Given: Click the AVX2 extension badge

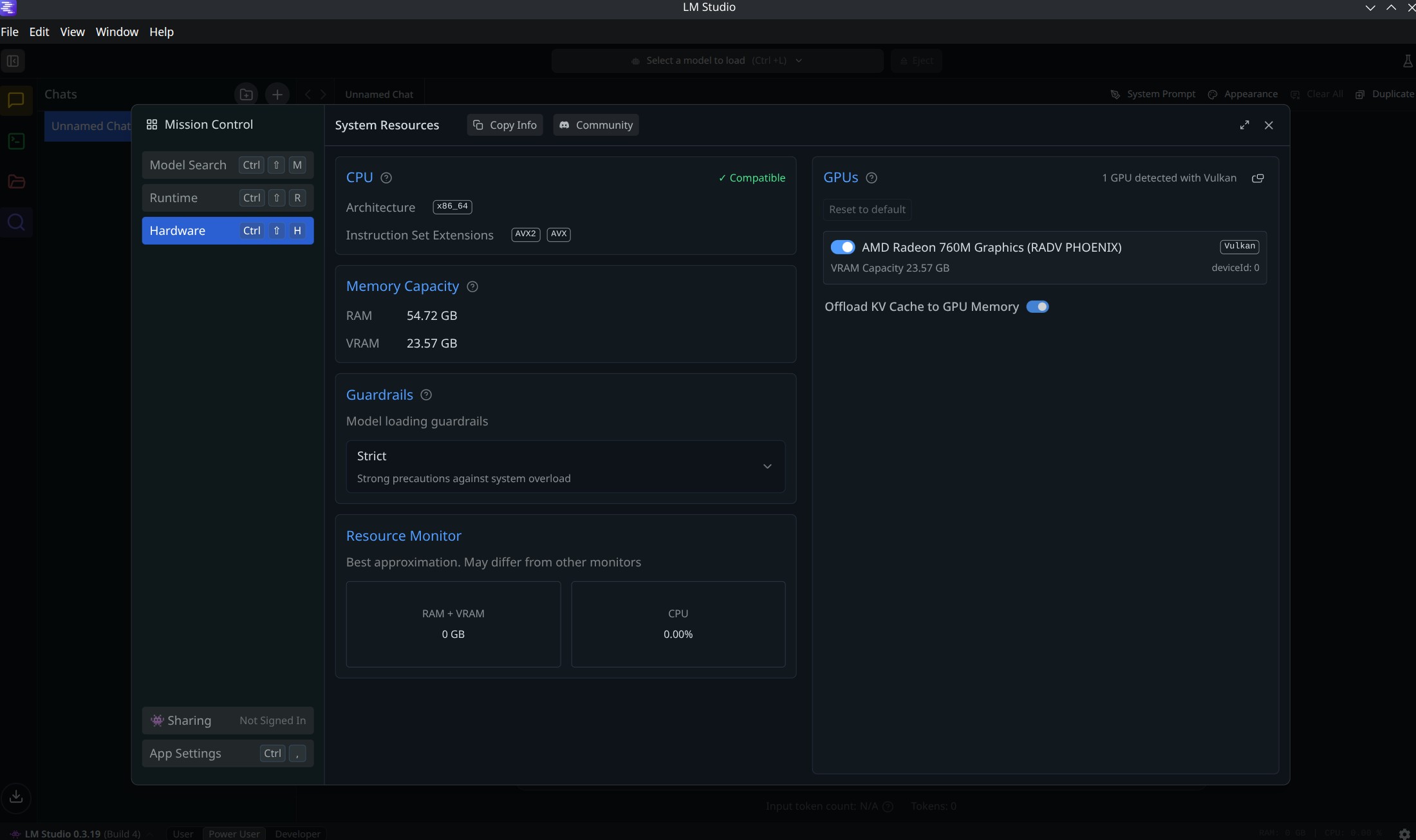Looking at the screenshot, I should (525, 234).
